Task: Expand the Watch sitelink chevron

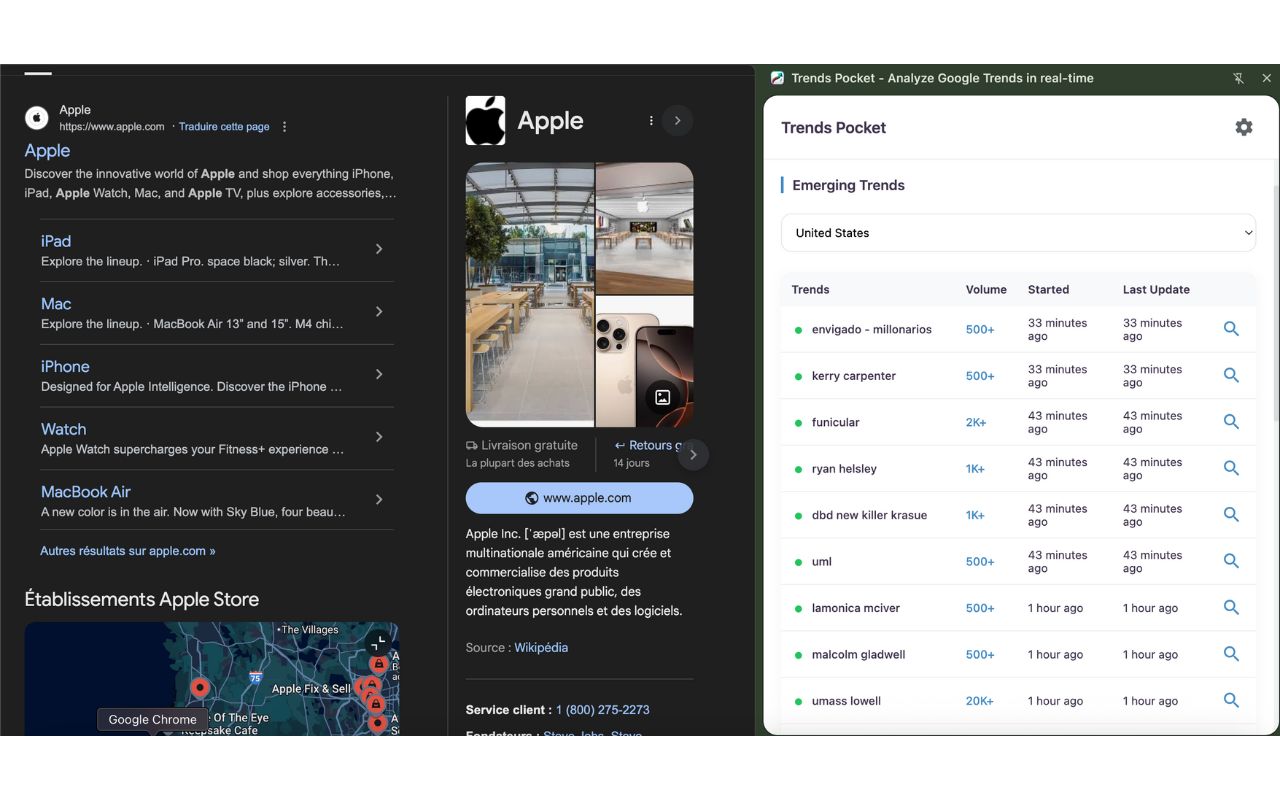Action: pyautogui.click(x=379, y=437)
